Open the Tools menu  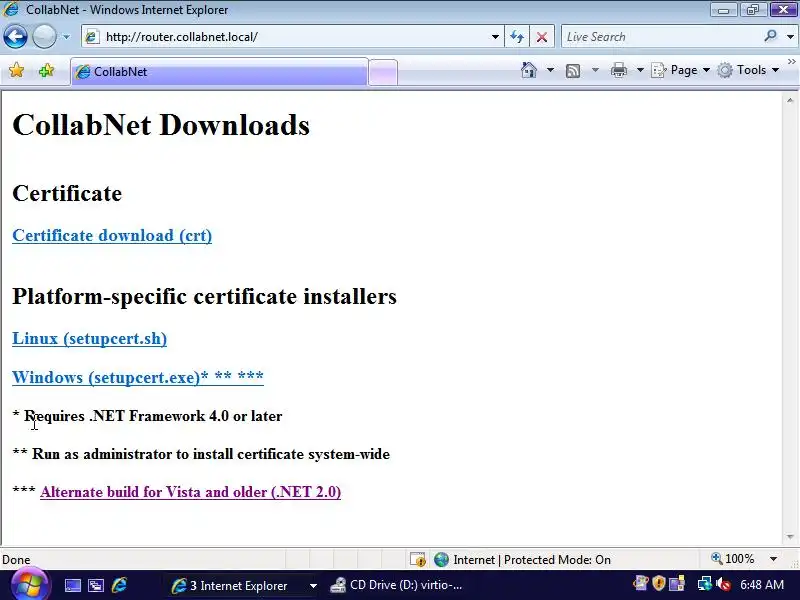(748, 70)
